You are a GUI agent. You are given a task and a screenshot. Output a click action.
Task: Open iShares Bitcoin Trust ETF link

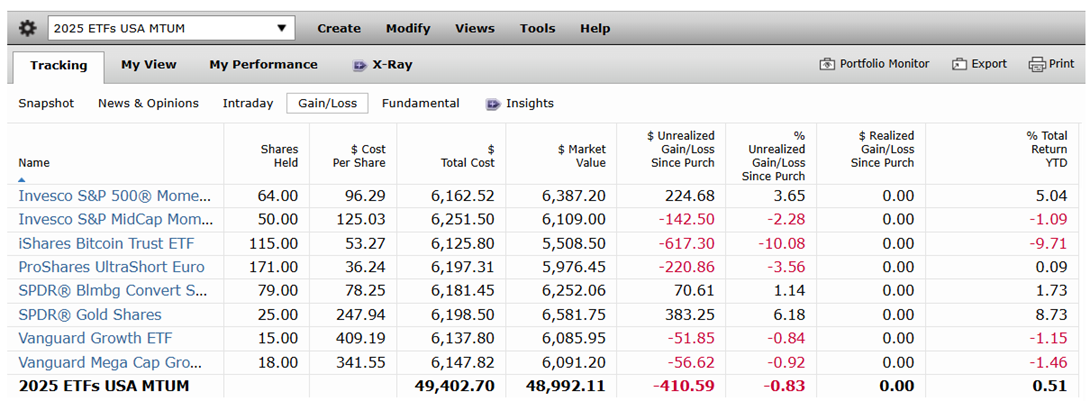[106, 243]
